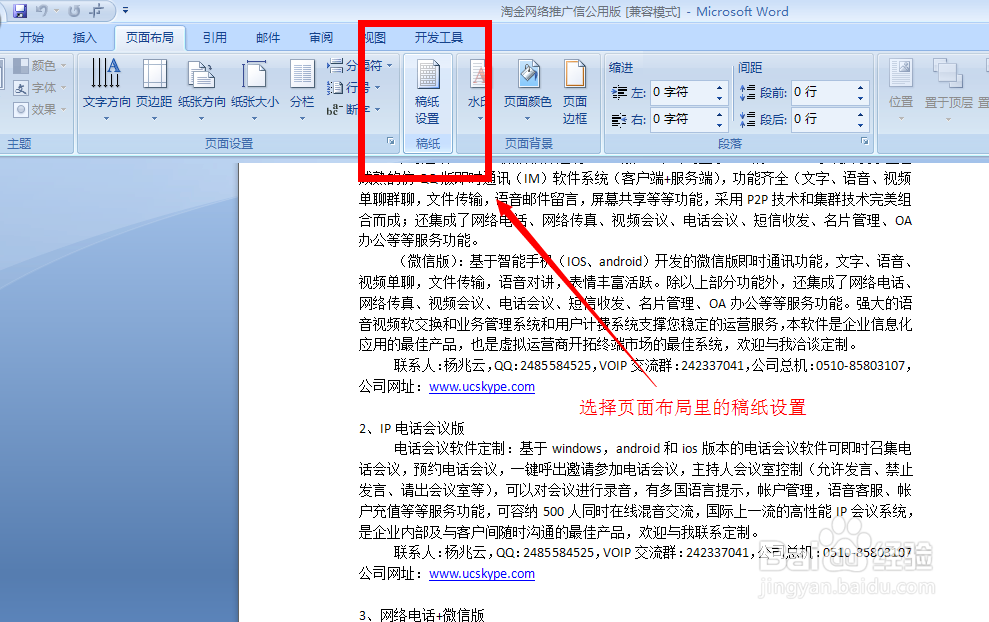Click the Save icon in quick access toolbar
Viewport: 989px width, 622px height.
point(20,11)
